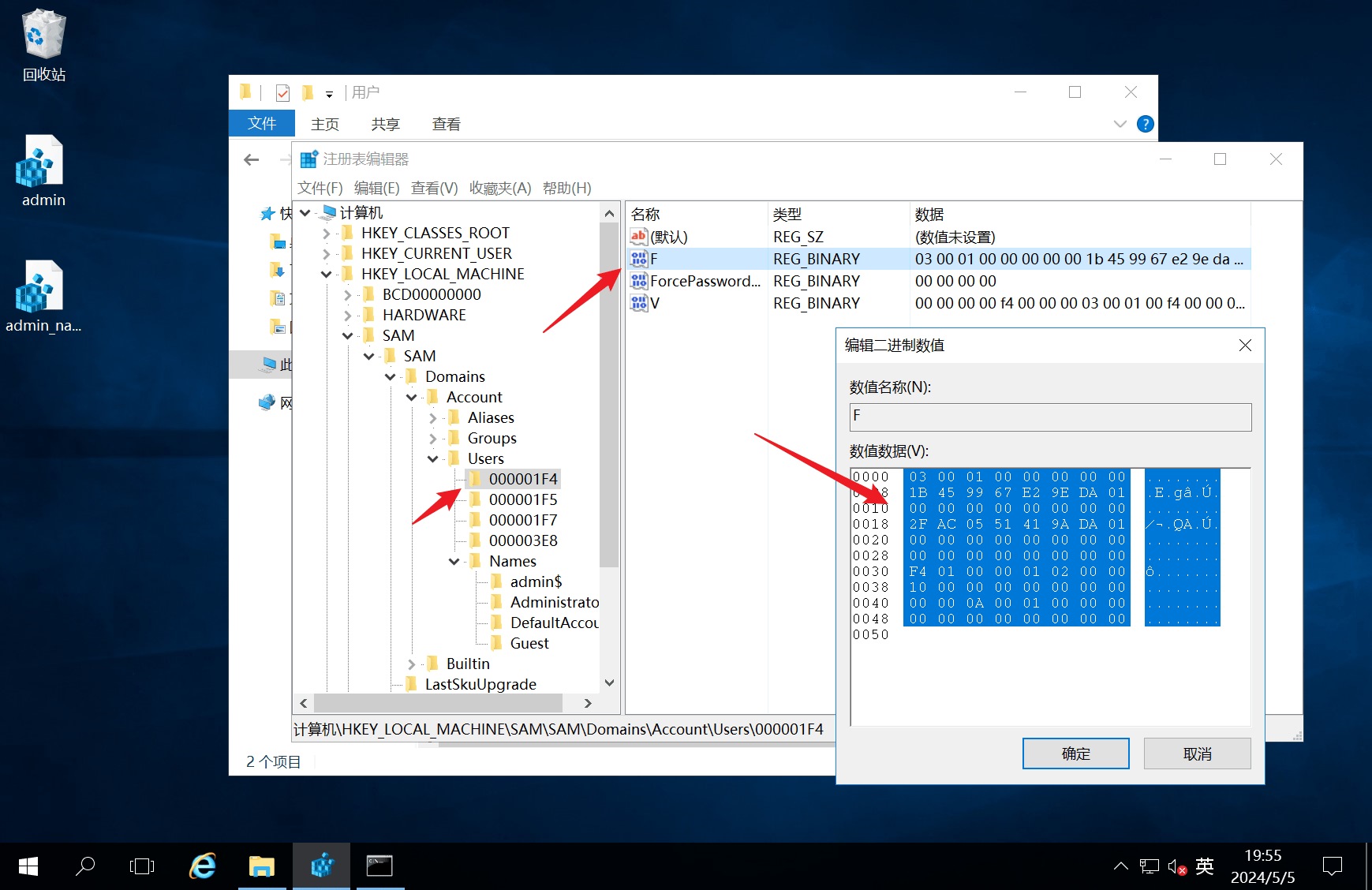The image size is (1372, 890).
Task: Collapse the HKEY_LOCAL_MACHINE tree node
Action: (327, 274)
